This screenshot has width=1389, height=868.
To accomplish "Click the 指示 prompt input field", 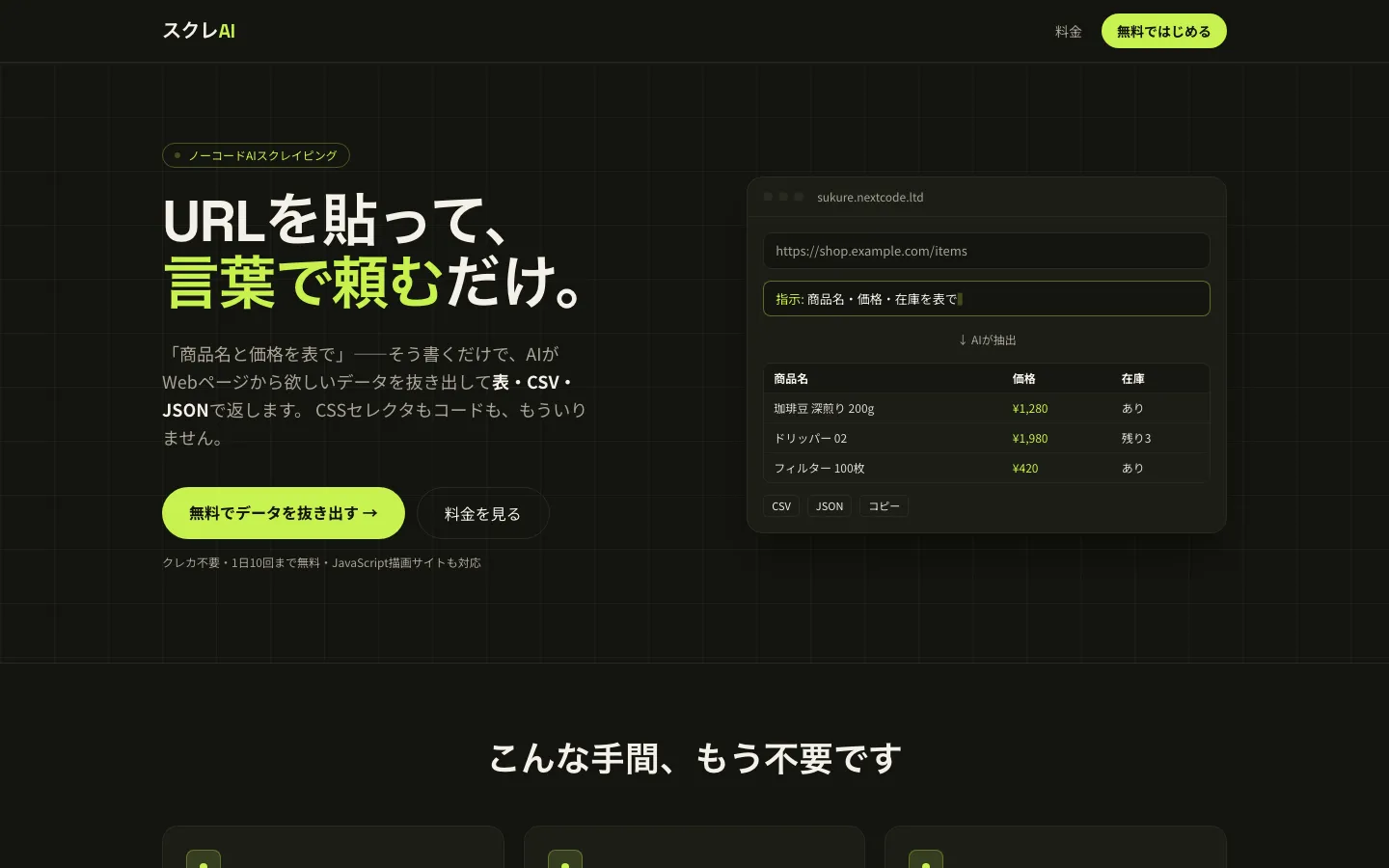I will coord(986,299).
